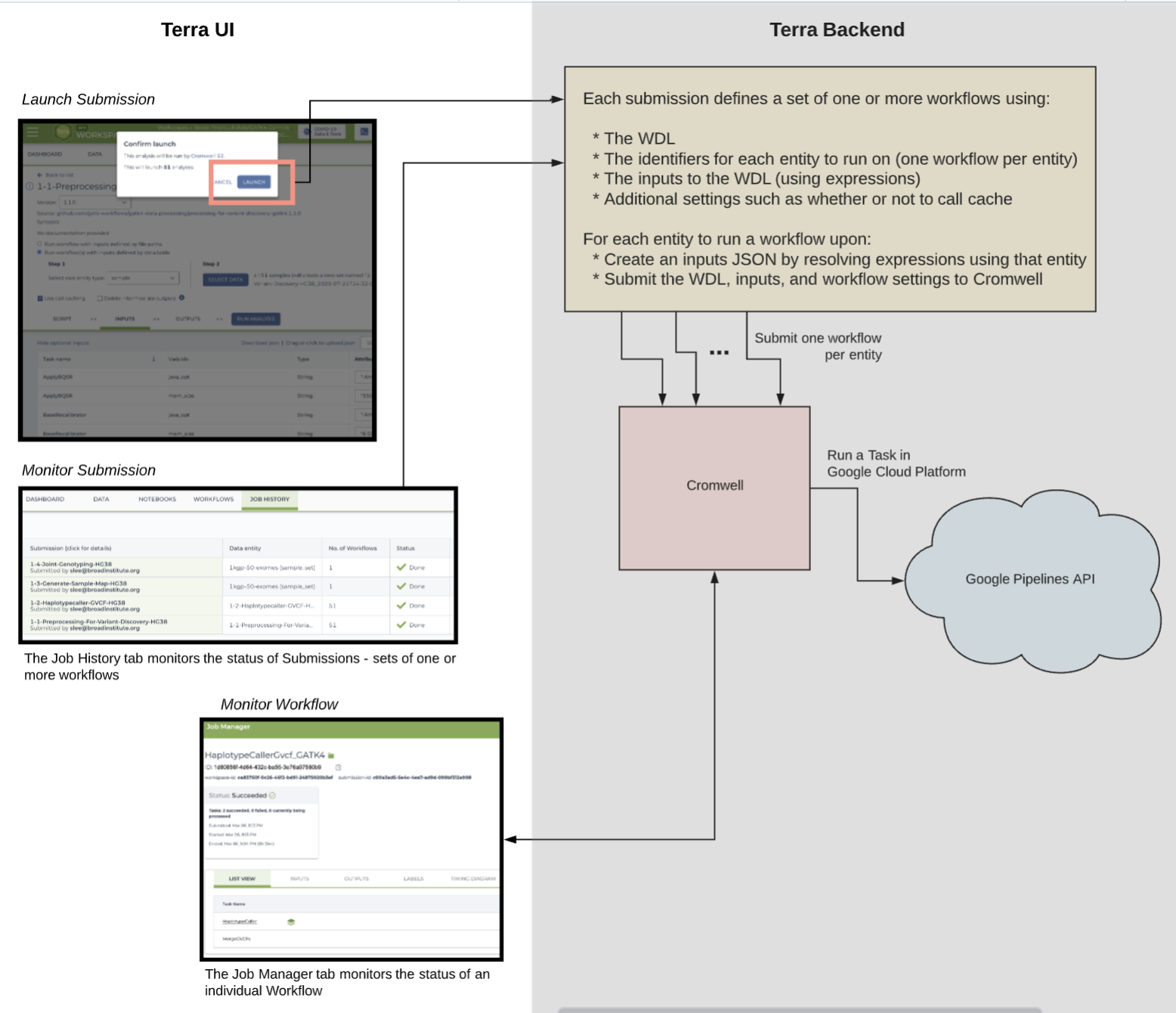The width and height of the screenshot is (1176, 1013).
Task: Click the Download json link
Action: tap(260, 343)
